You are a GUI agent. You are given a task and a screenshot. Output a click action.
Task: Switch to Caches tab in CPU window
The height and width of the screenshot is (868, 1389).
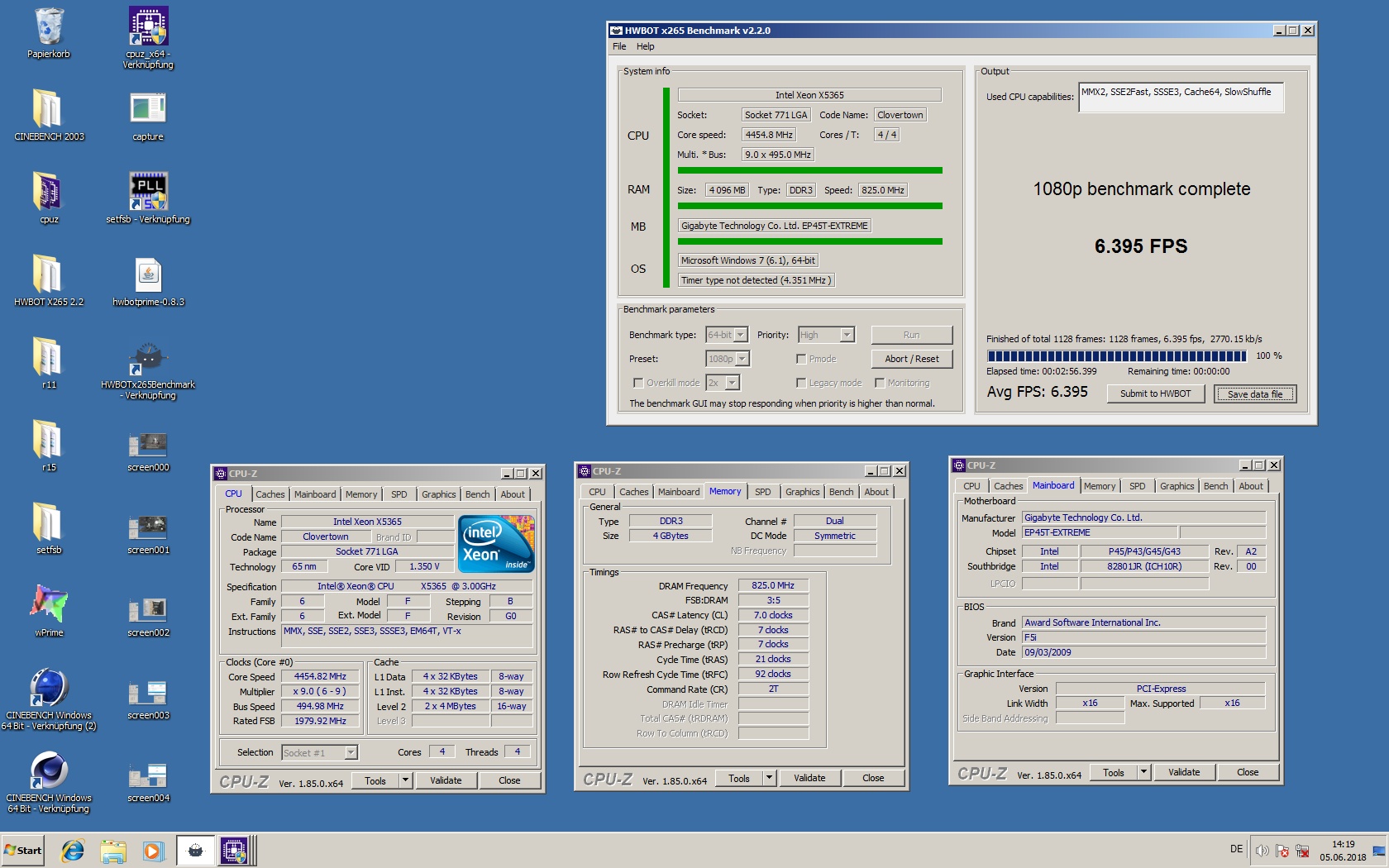click(x=270, y=494)
